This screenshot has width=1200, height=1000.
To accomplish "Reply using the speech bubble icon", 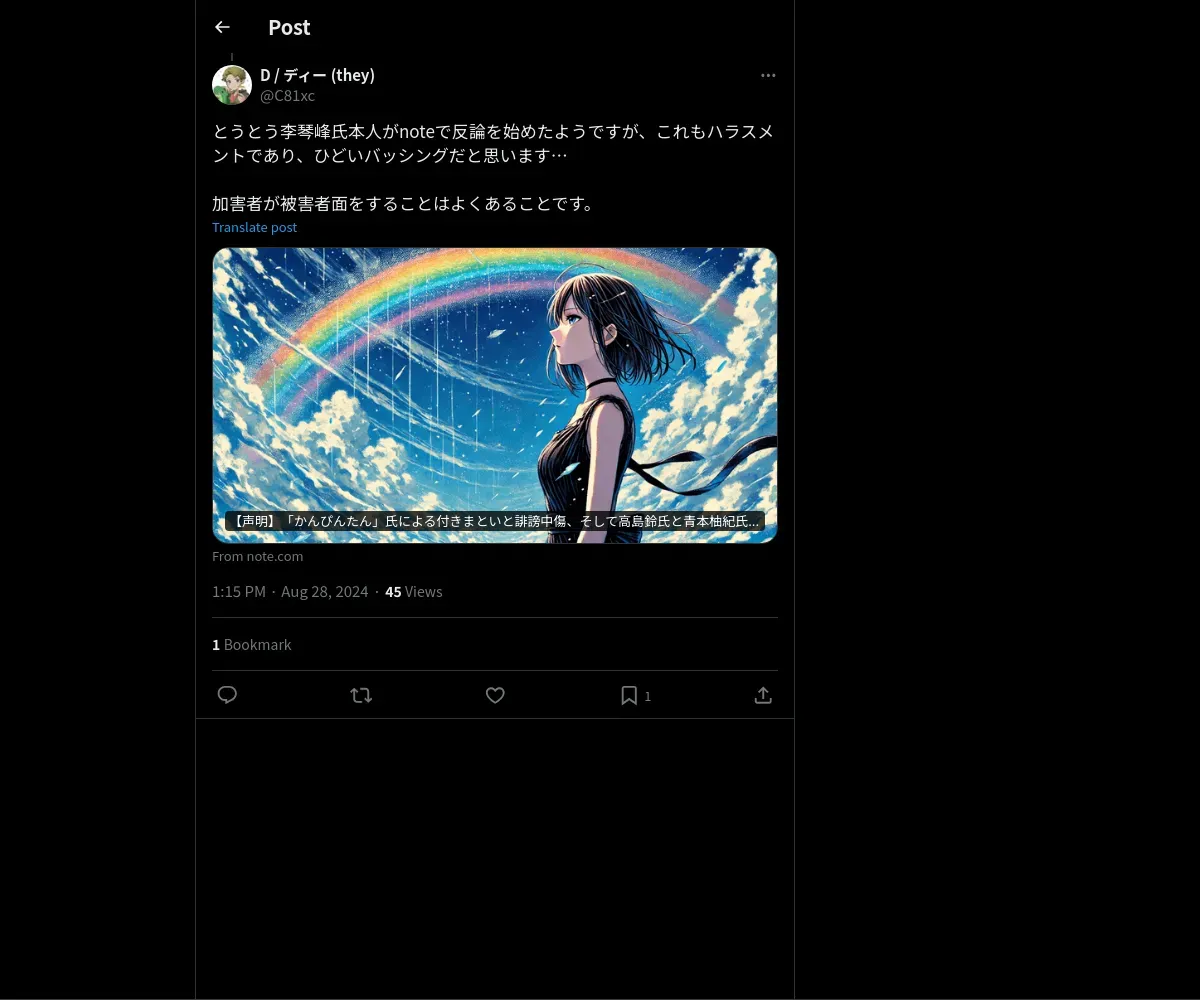I will 227,695.
